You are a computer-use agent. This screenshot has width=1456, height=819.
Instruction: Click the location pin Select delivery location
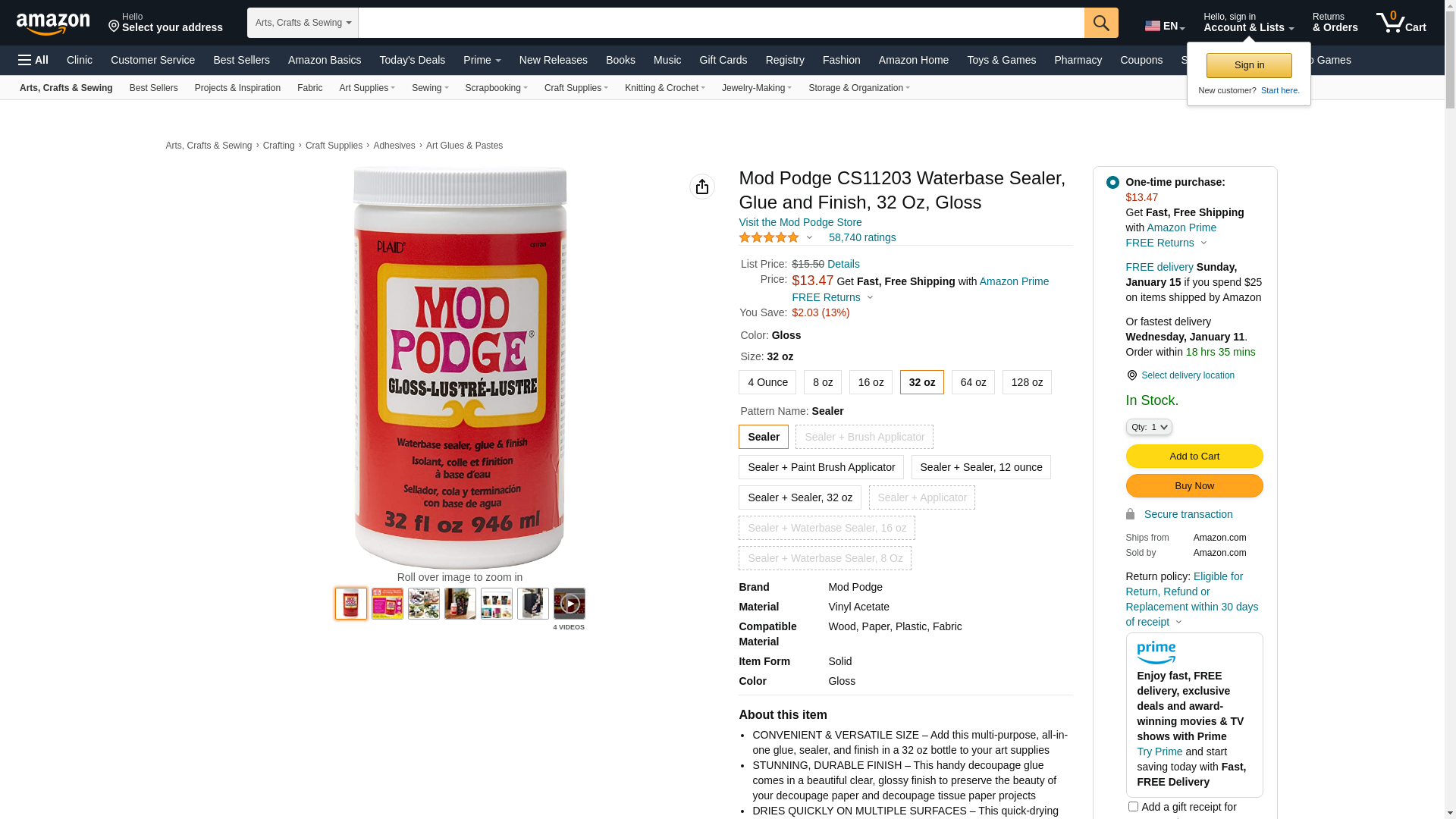click(x=1180, y=375)
